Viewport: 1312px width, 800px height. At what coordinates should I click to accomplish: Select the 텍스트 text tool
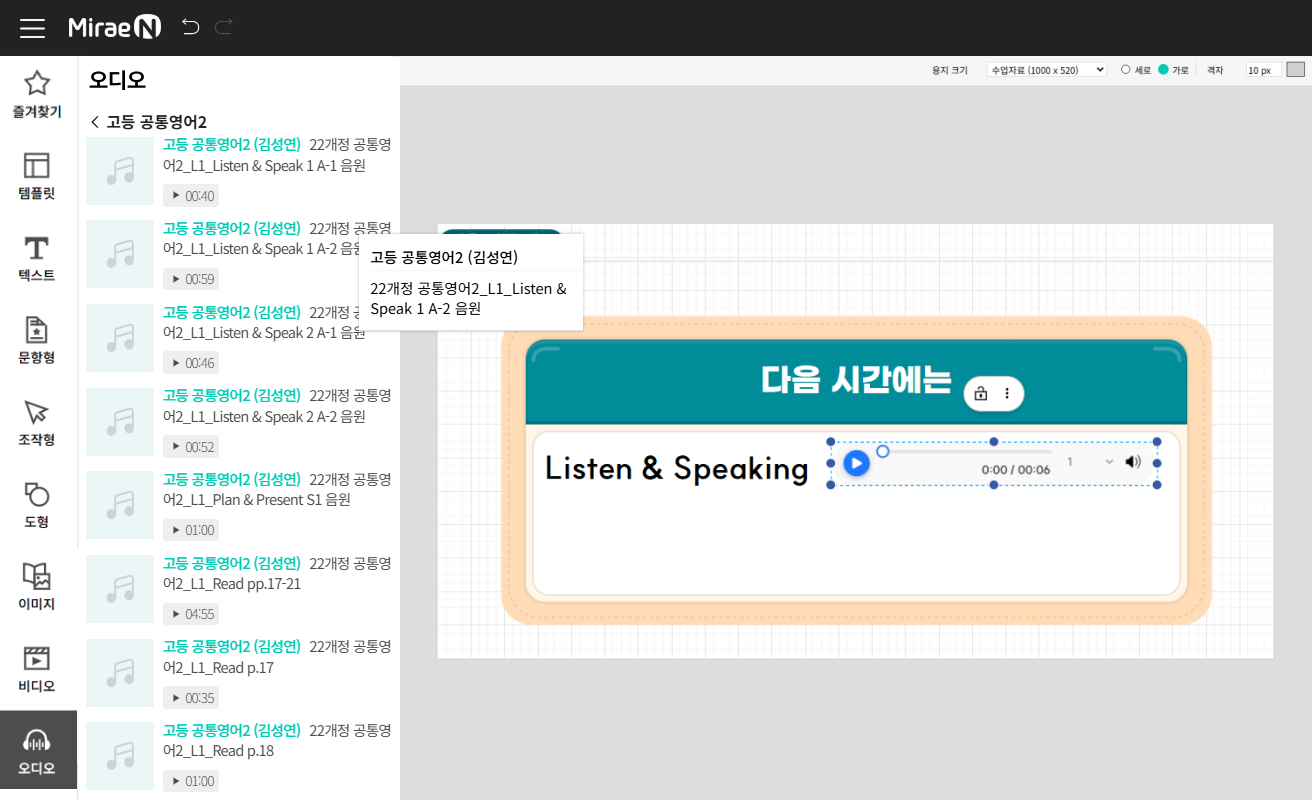[x=37, y=259]
